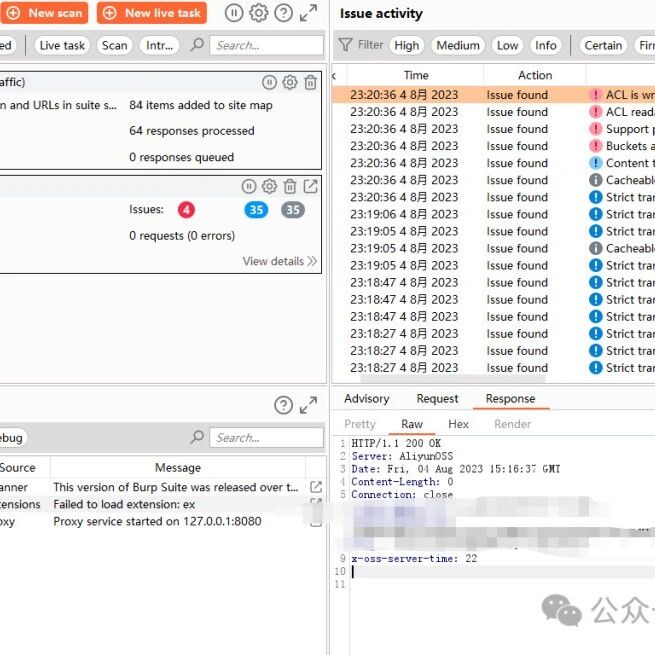Switch to the Hex view tab
Image resolution: width=655 pixels, height=655 pixels.
click(458, 424)
